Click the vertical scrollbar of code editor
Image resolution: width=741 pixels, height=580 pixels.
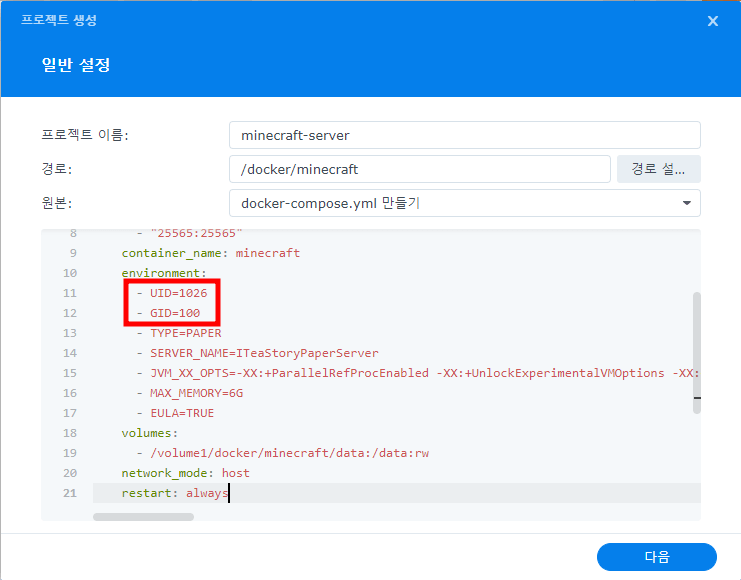[x=697, y=353]
